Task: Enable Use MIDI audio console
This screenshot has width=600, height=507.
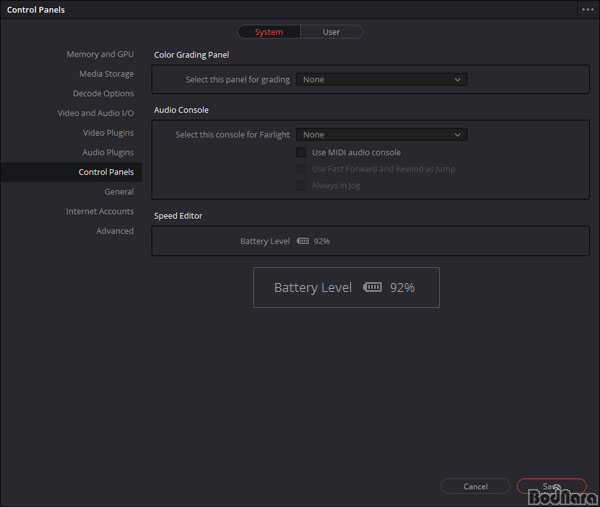Action: tap(301, 152)
